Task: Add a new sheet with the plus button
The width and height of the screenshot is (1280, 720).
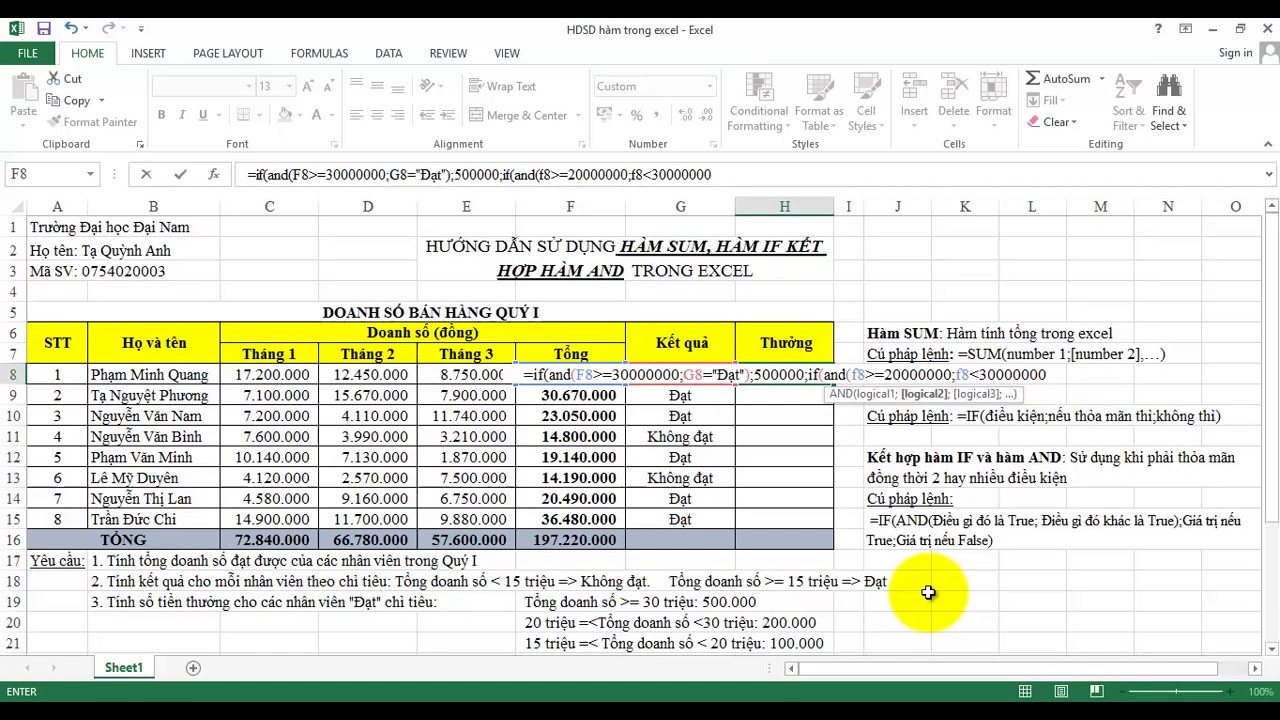Action: pos(193,667)
